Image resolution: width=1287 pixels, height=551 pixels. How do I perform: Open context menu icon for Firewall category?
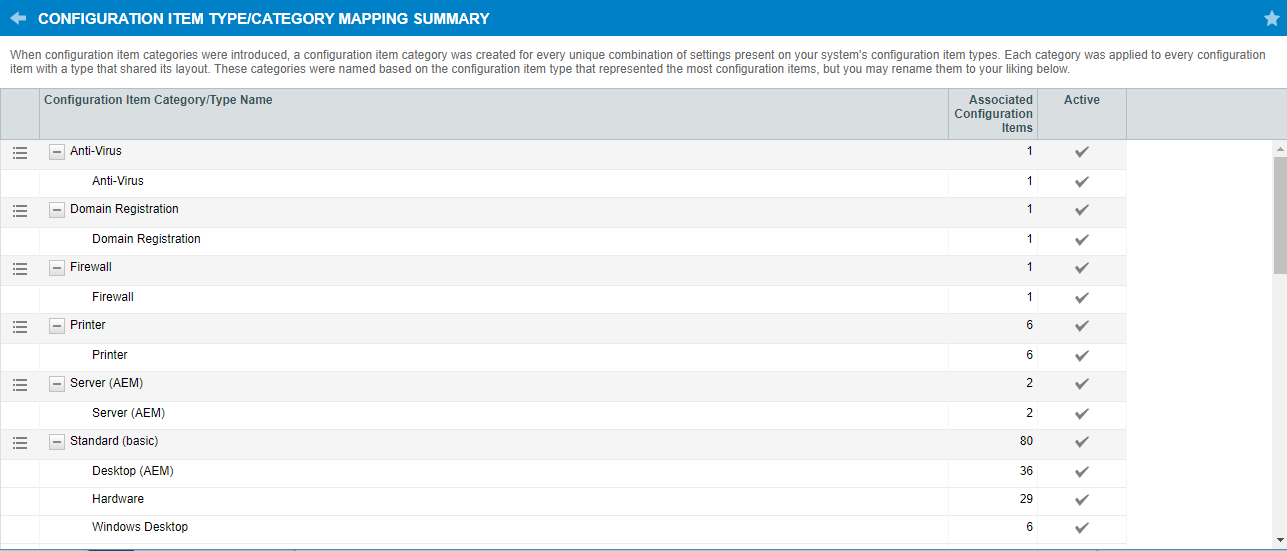click(x=20, y=269)
